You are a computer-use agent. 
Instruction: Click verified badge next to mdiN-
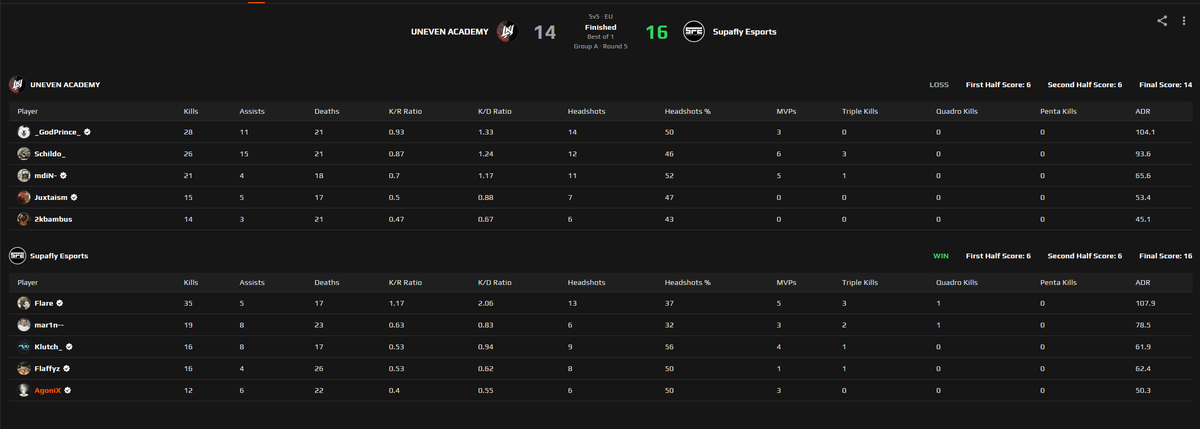[64, 175]
